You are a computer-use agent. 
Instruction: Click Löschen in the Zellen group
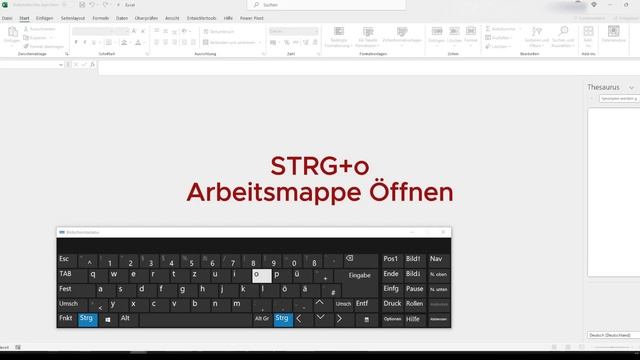pos(454,35)
